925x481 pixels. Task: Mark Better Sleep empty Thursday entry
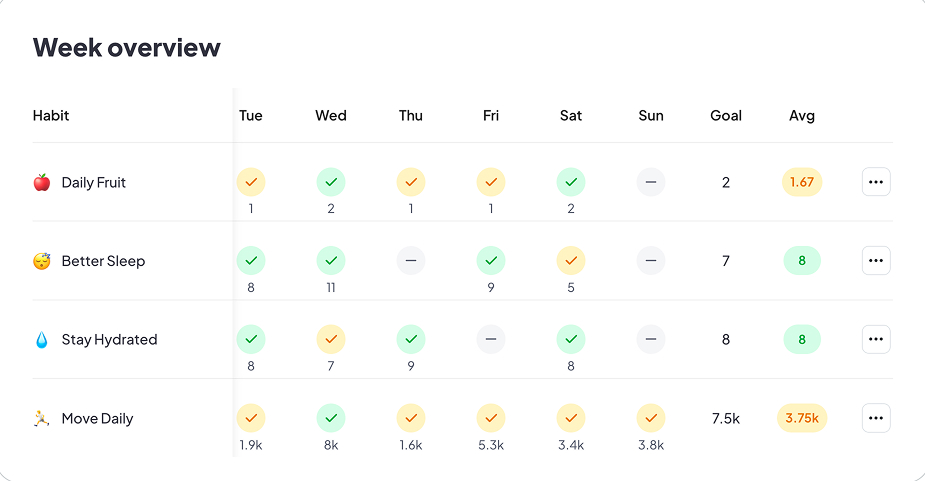coord(411,261)
